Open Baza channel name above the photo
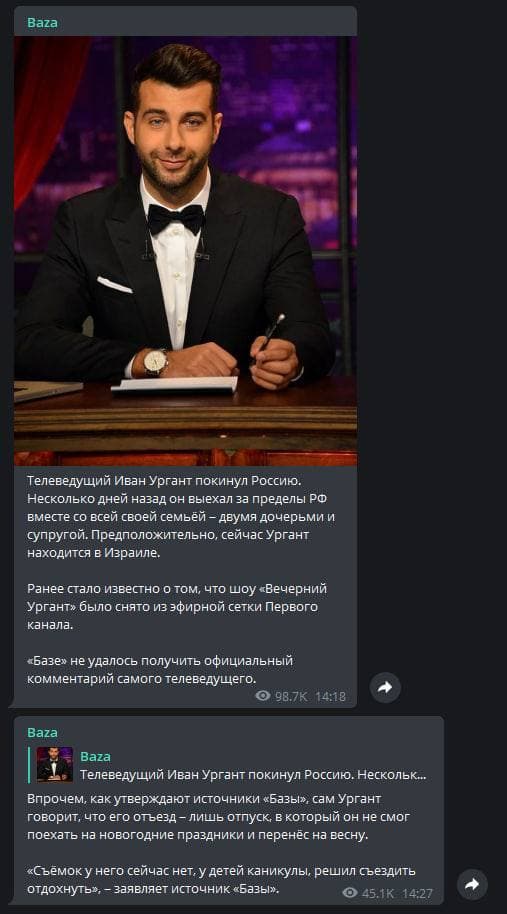The width and height of the screenshot is (507, 914). pos(43,23)
